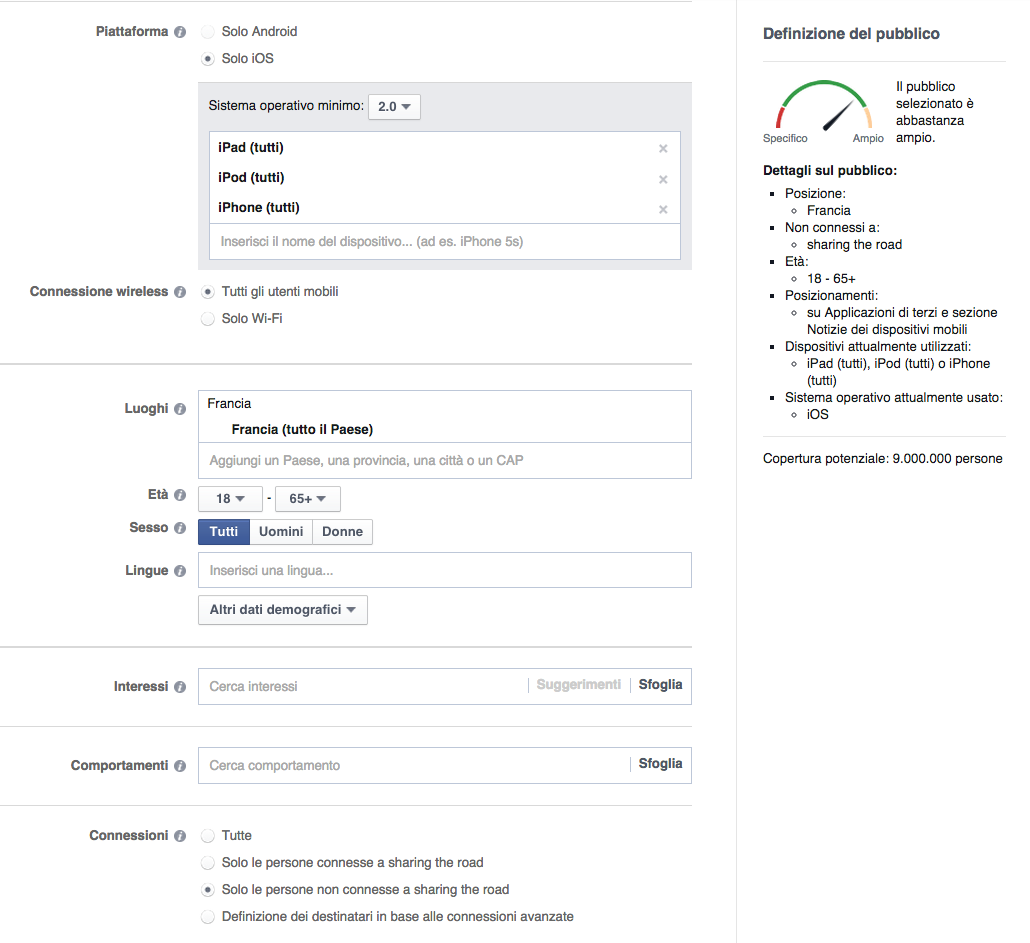Choose the Solo Wi-Fi connection option
This screenshot has height=943, width=1030.
[x=208, y=319]
